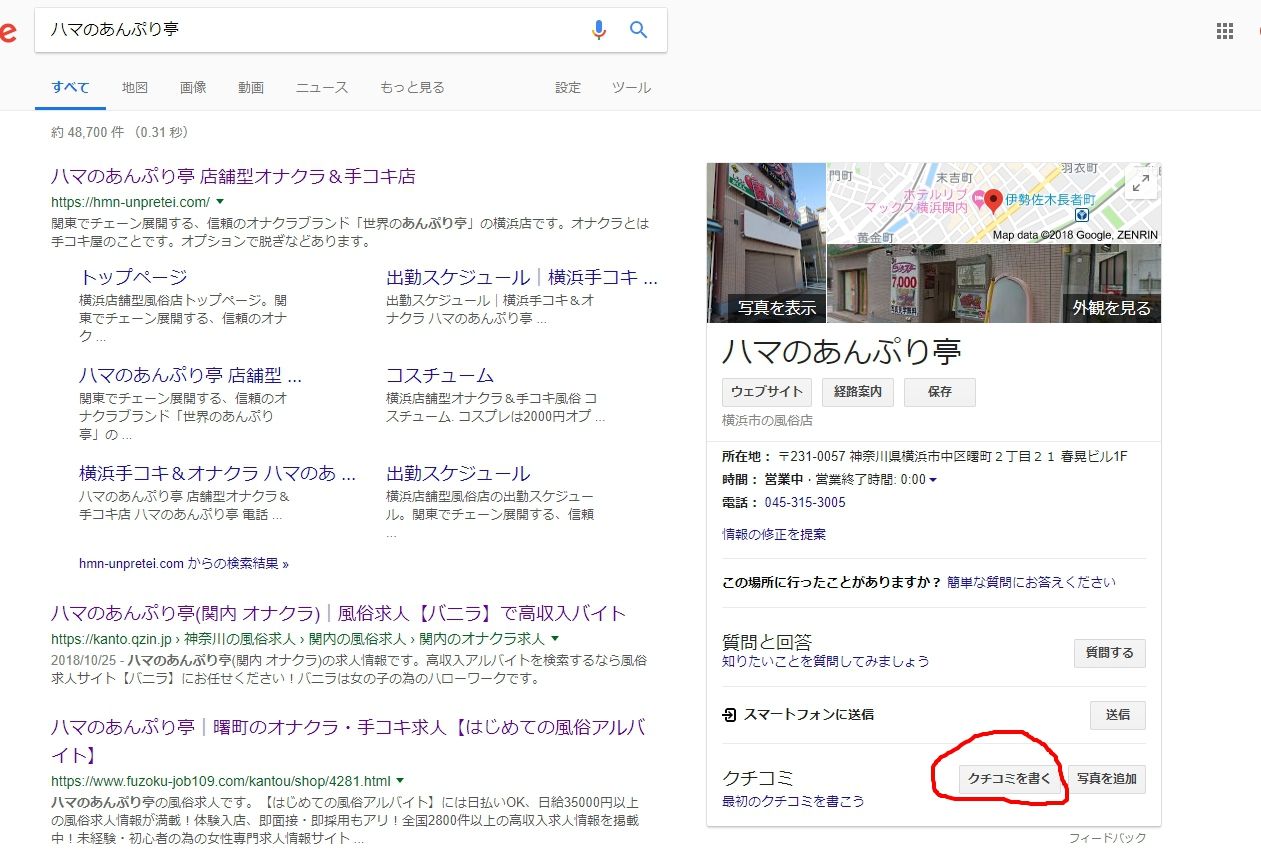
Task: Expand business hours dropdown arrow
Action: click(933, 481)
